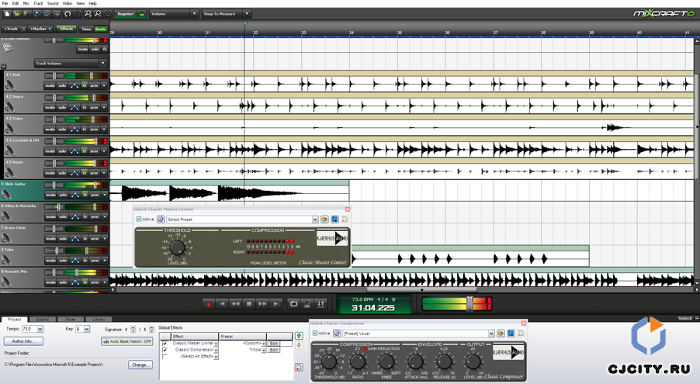Mute the 7 Brass Choir track
Screen dimensions: 700x384
pyautogui.click(x=50, y=238)
